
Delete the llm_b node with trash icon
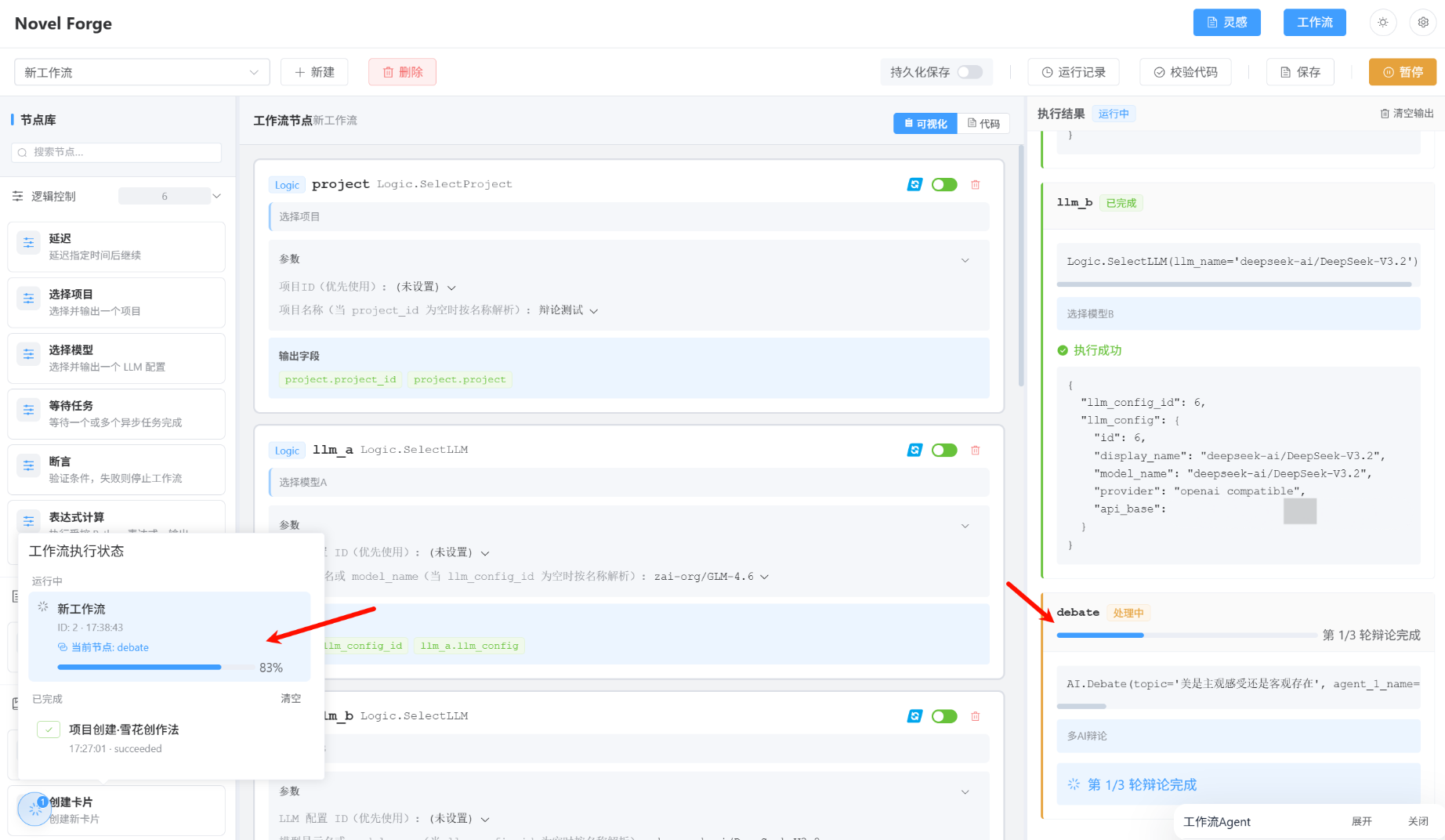[976, 716]
